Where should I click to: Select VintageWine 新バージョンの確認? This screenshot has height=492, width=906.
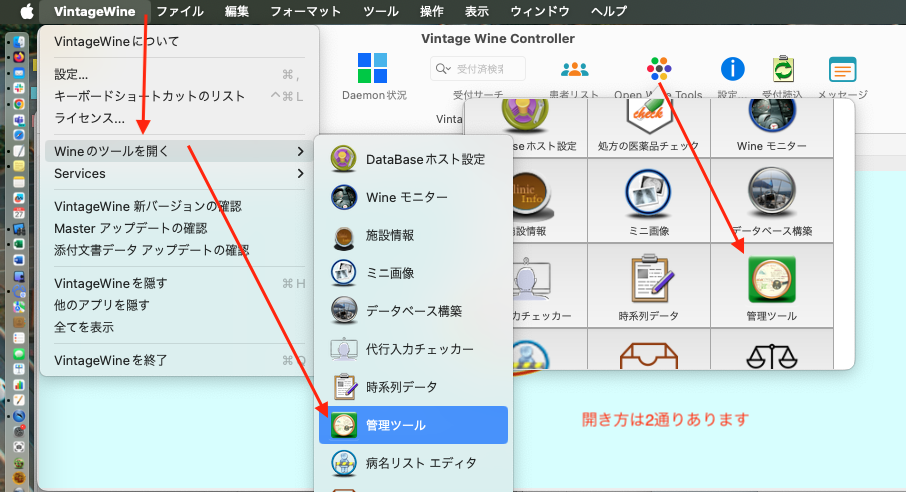click(x=179, y=206)
